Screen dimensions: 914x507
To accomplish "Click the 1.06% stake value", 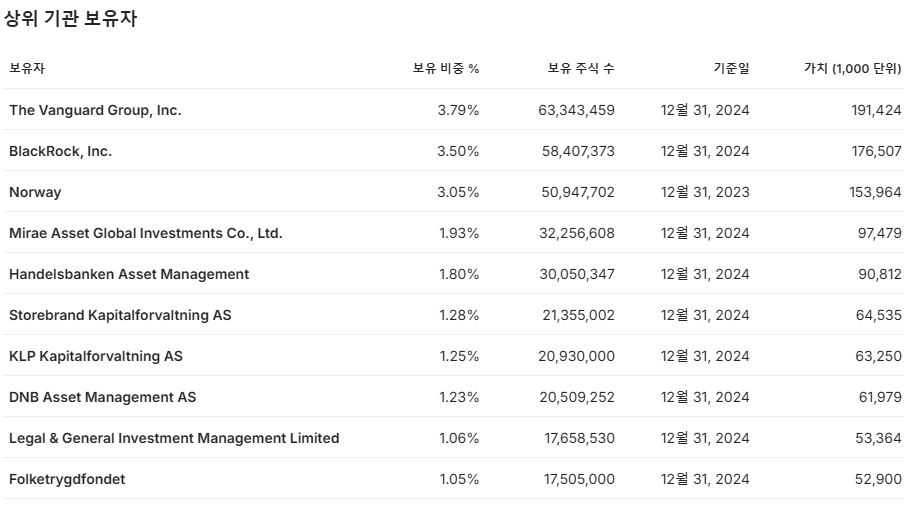I will click(x=459, y=438).
